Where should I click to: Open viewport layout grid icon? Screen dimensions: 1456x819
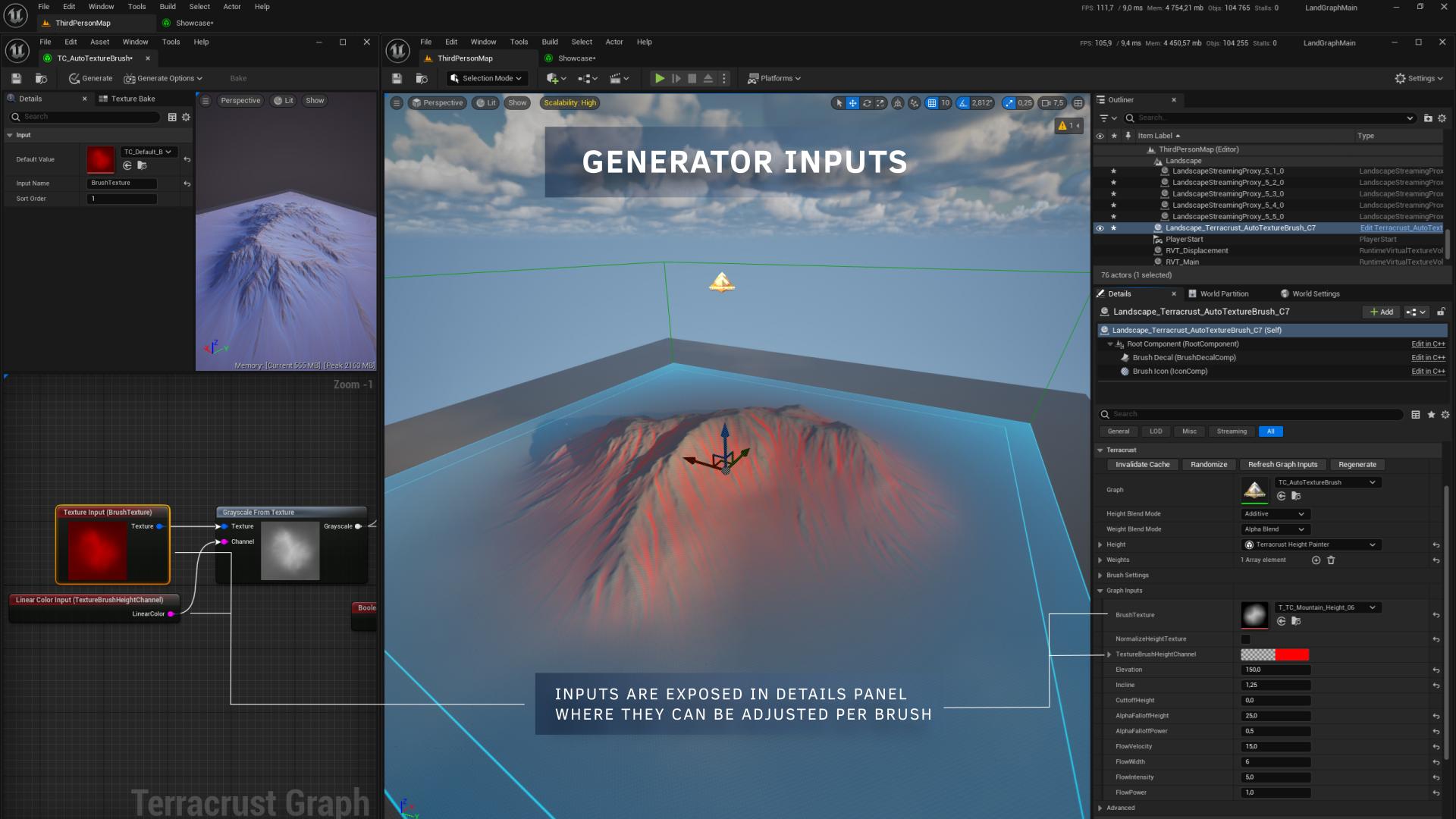[x=1078, y=103]
